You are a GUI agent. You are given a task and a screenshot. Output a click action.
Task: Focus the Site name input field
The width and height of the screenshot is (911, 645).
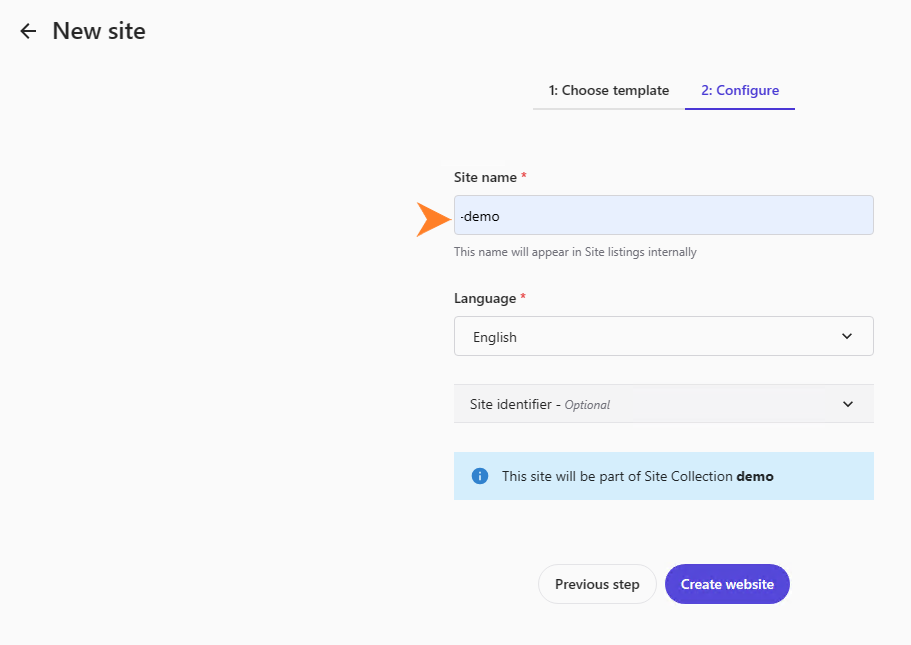663,216
